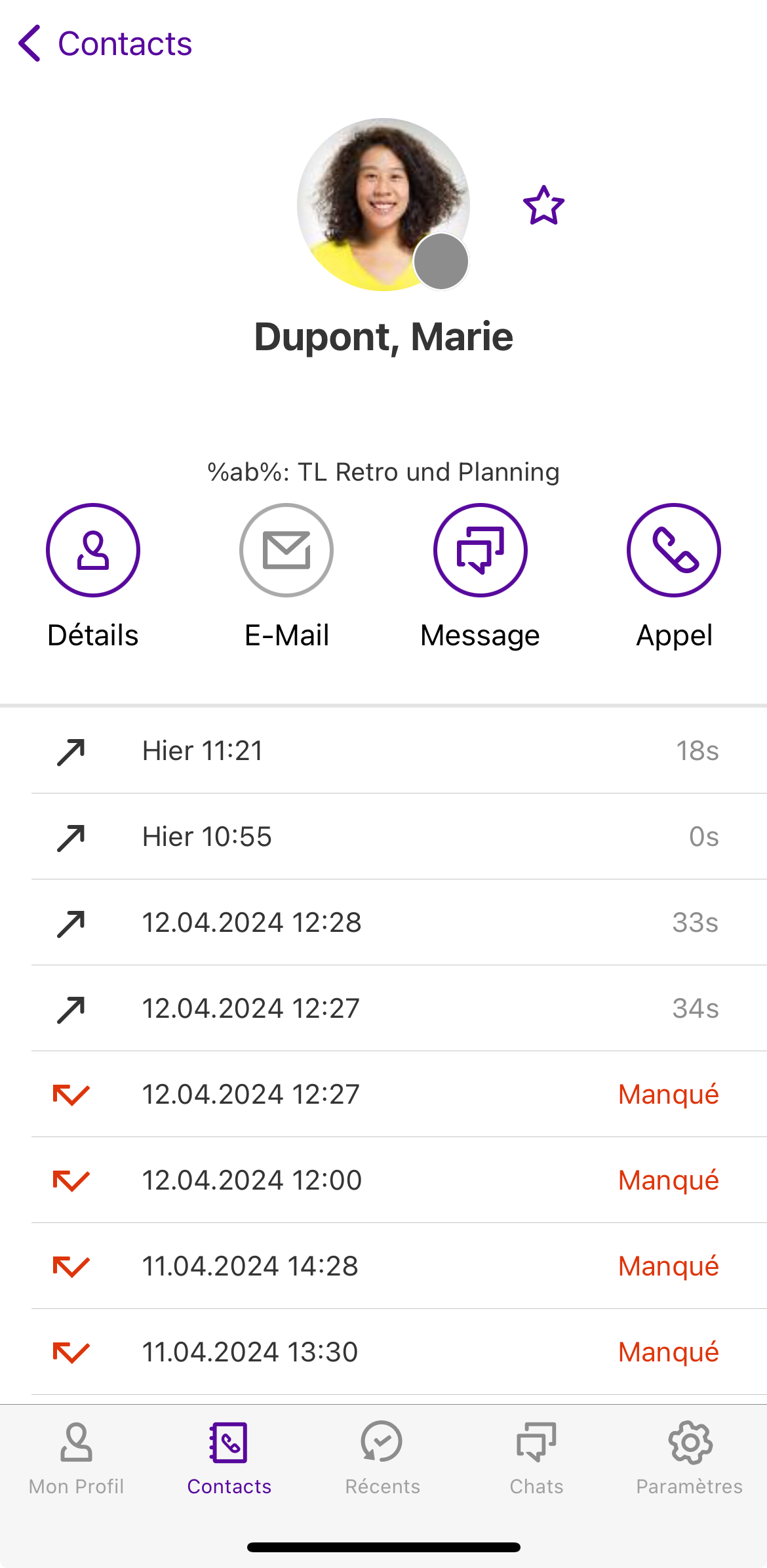Viewport: 767px width, 1568px height.
Task: Tap the grey presence status indicator
Action: 441,262
